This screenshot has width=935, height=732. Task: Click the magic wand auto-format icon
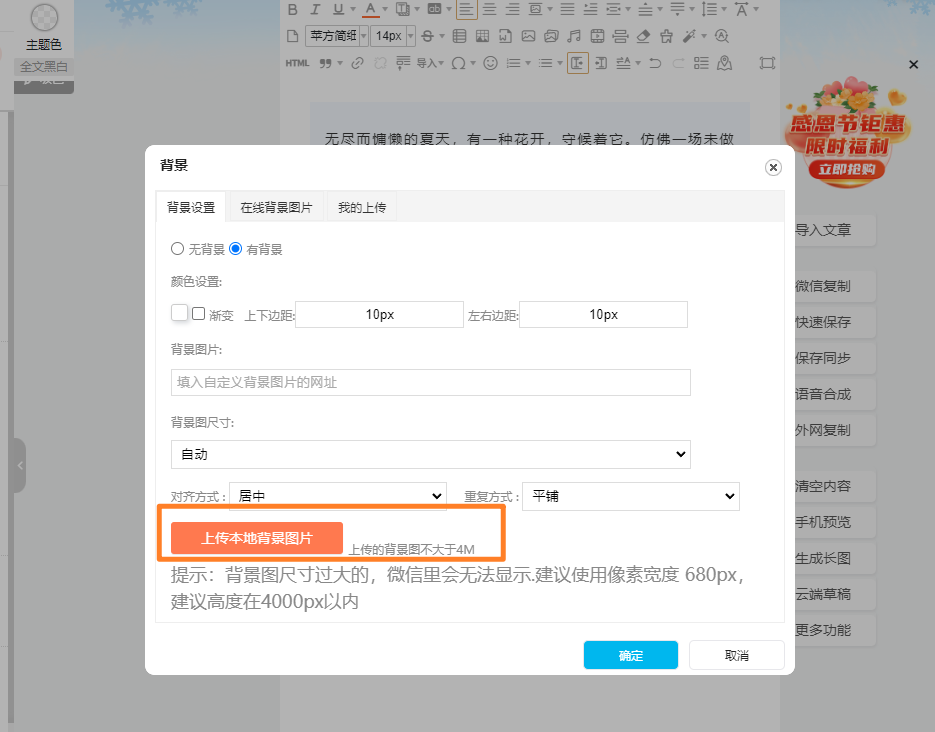click(x=689, y=36)
